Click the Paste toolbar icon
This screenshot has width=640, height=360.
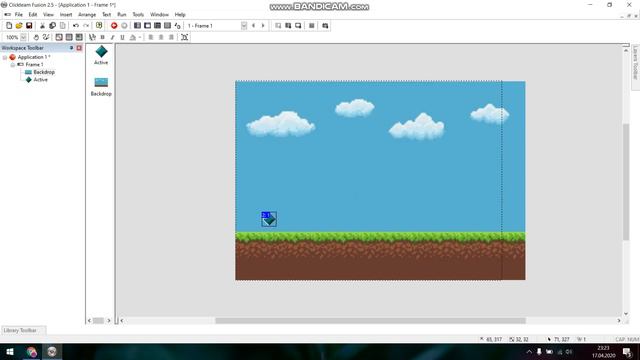[x=62, y=25]
